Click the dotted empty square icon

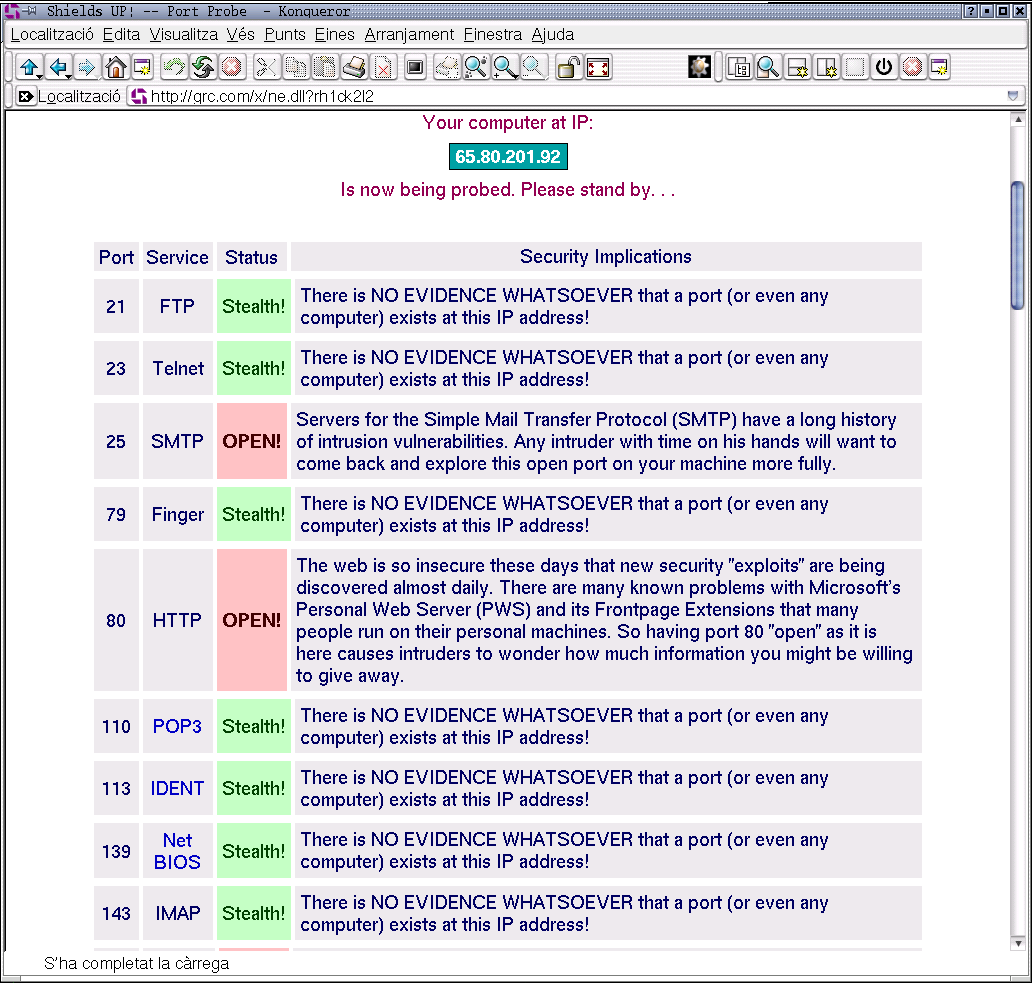tap(854, 66)
